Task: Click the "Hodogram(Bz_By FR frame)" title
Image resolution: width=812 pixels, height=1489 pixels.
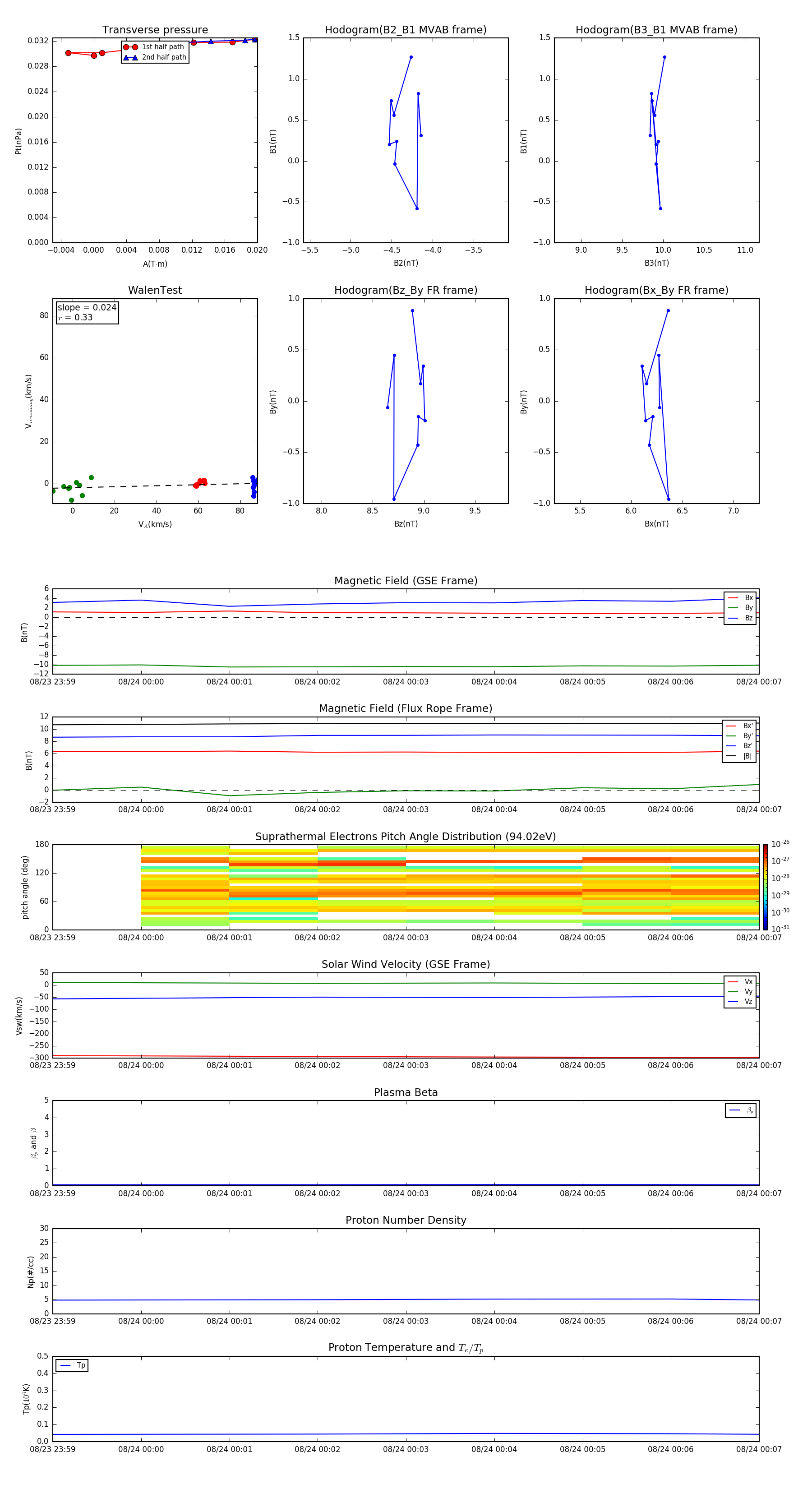Action: click(x=406, y=290)
